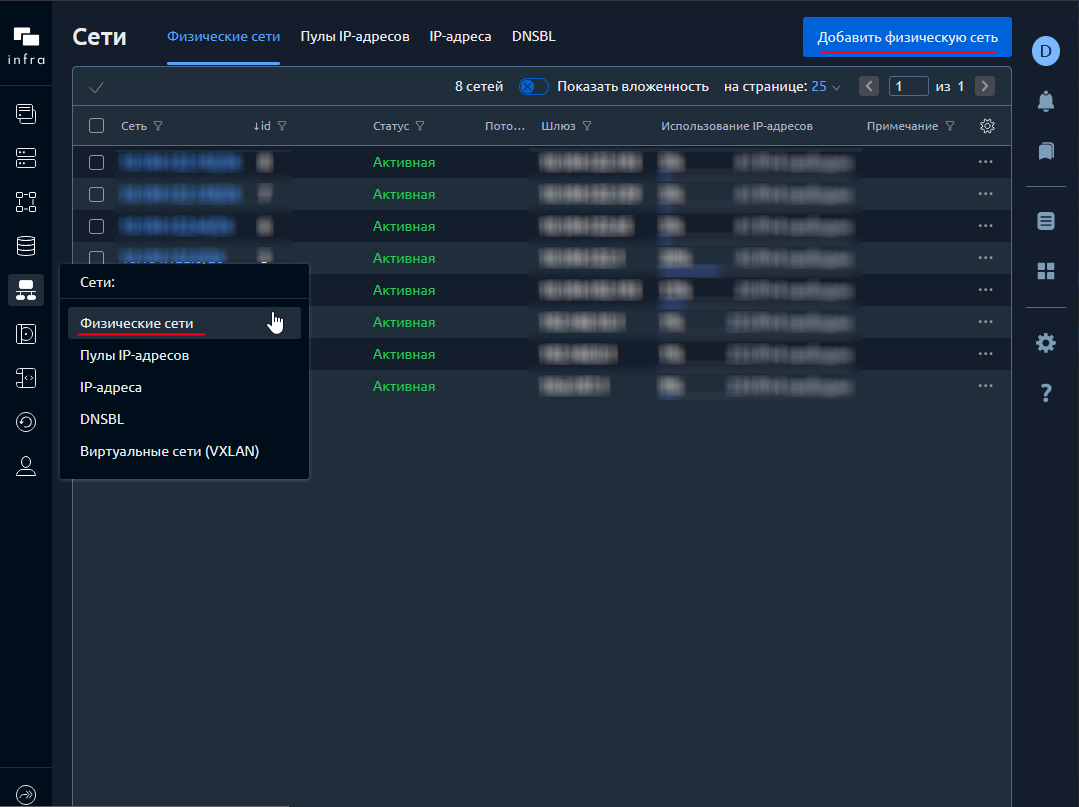Screen dimensions: 1079x807
Task: Go to previous page arrow
Action: 868,86
